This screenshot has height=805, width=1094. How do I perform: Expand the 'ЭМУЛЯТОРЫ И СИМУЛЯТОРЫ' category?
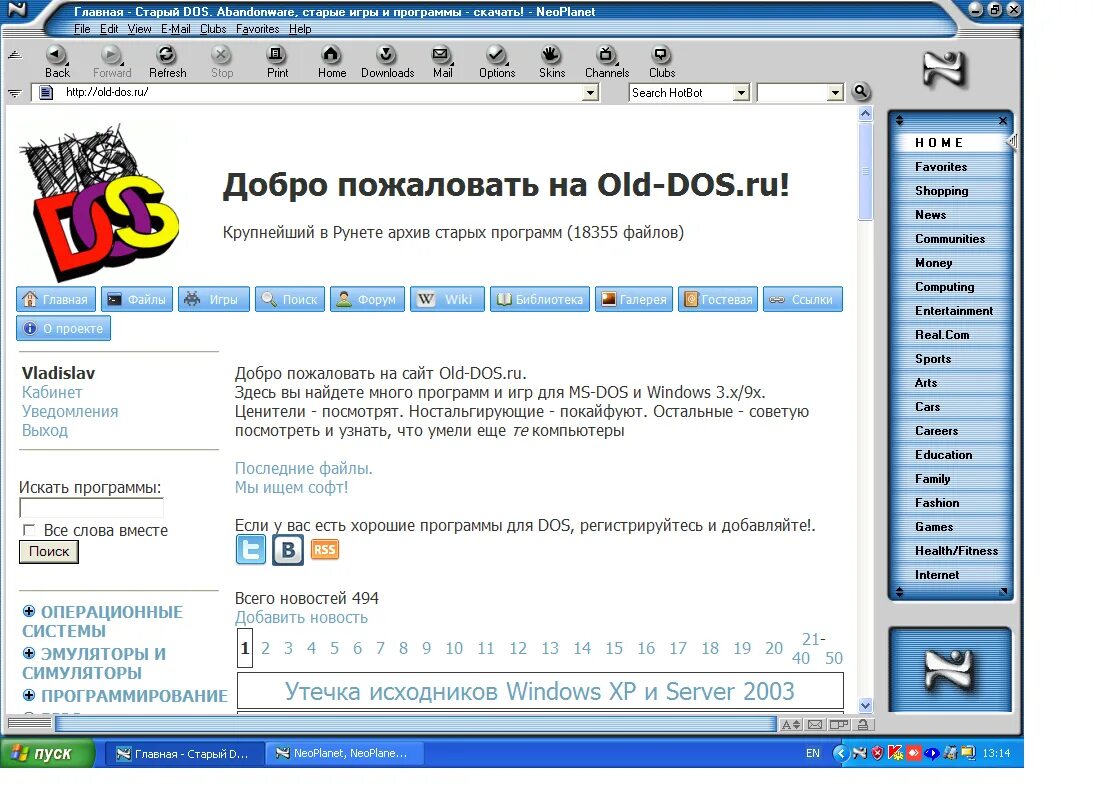point(29,653)
